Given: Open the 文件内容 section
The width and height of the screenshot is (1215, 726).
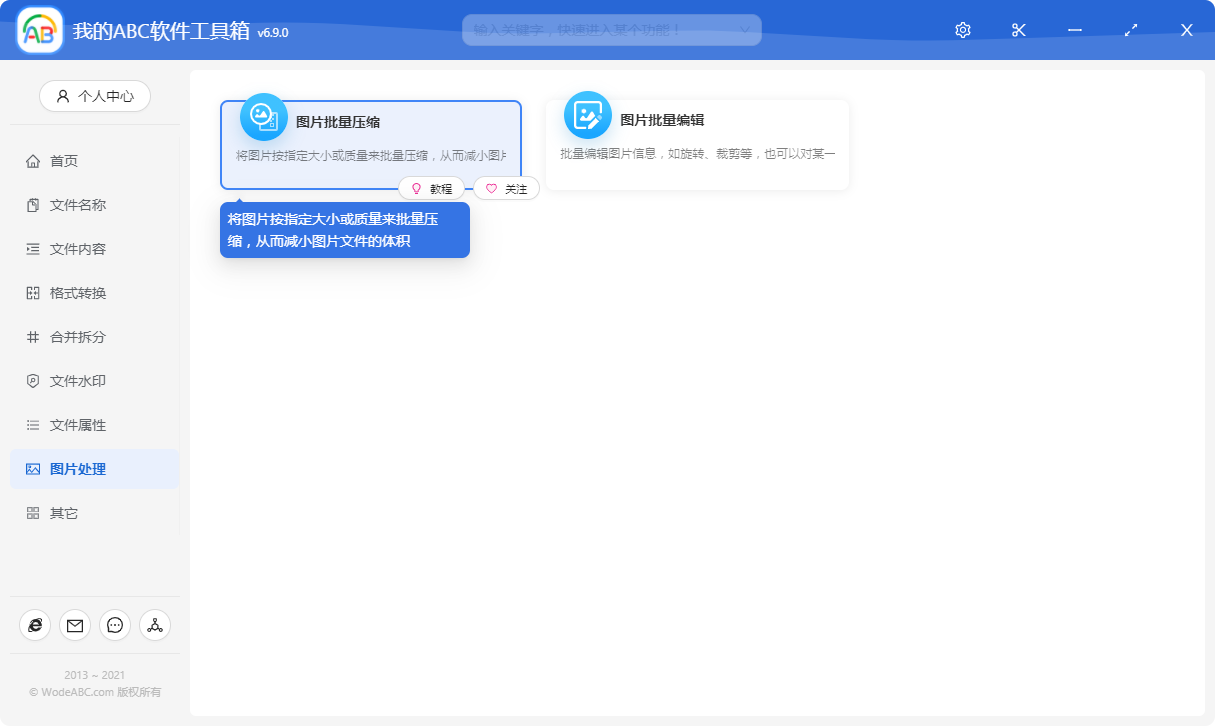Looking at the screenshot, I should tap(64, 248).
